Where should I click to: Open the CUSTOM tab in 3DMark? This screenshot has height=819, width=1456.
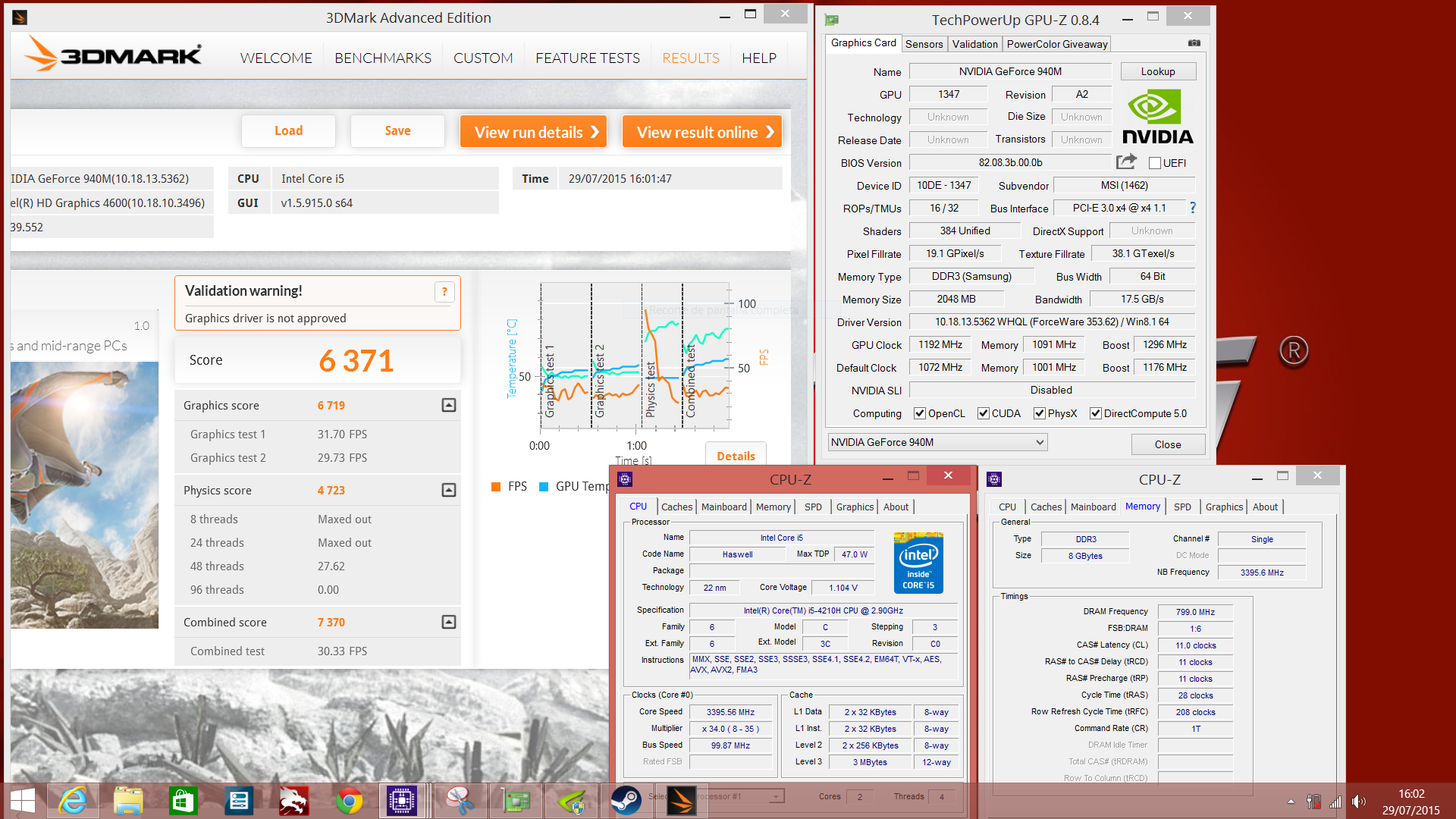pos(483,58)
